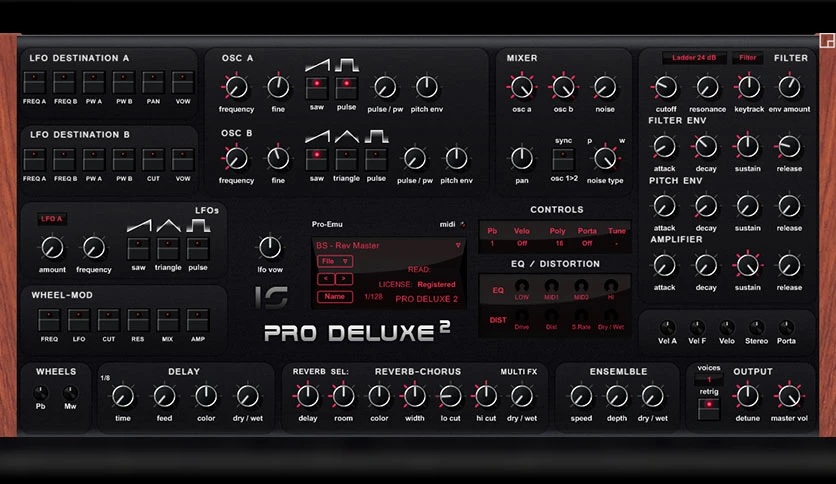Enable the OSC B triangle waveform button

pos(347,158)
